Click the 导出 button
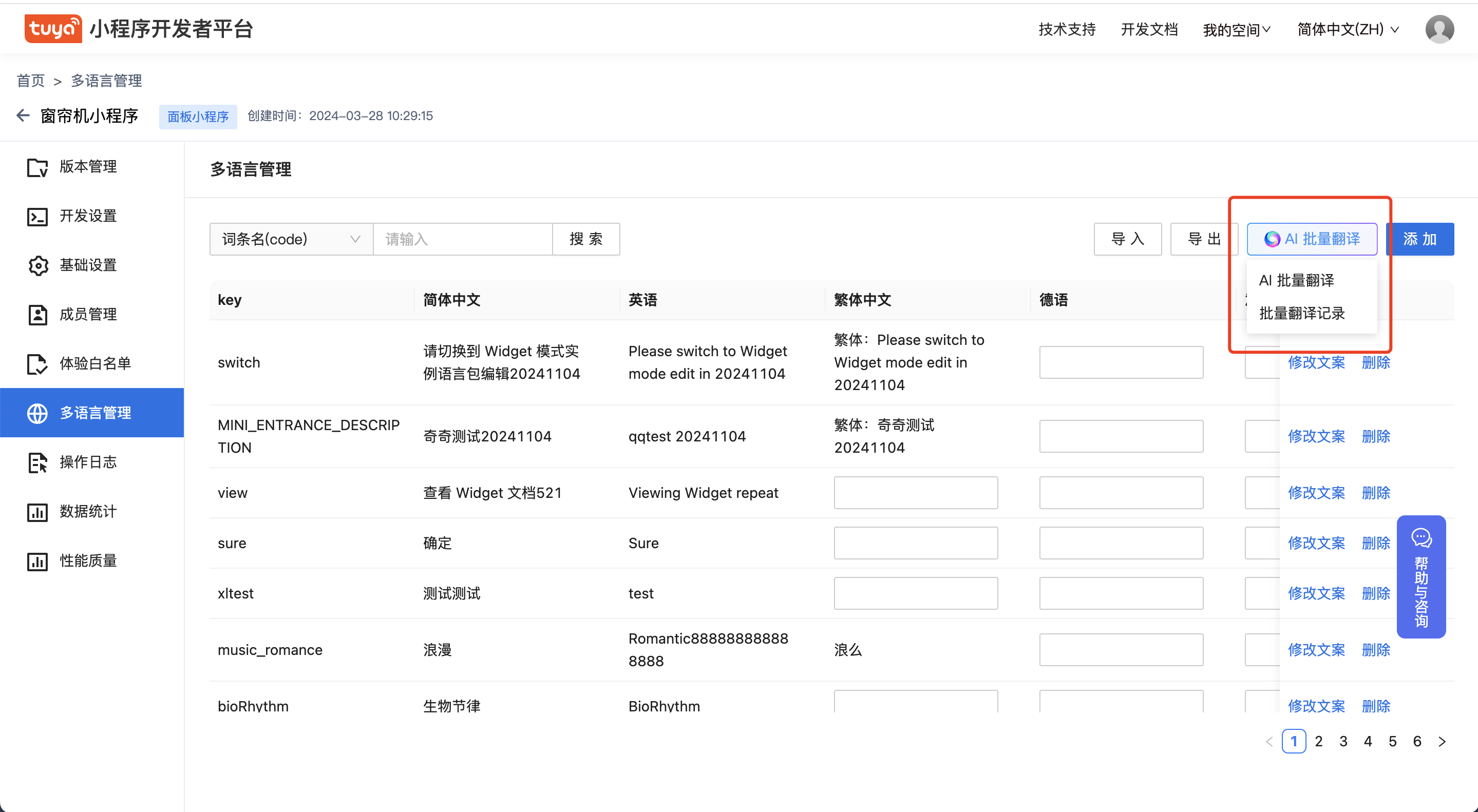Screen dimensions: 1478x812 pos(1204,239)
